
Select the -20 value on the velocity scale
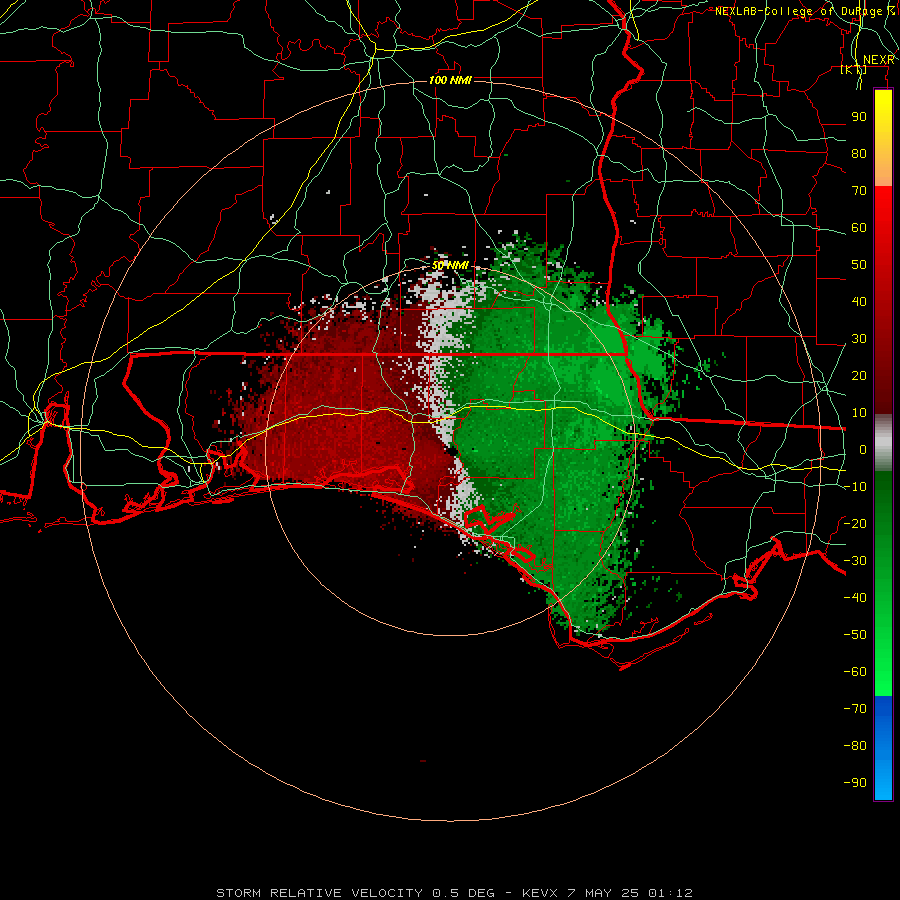point(855,524)
